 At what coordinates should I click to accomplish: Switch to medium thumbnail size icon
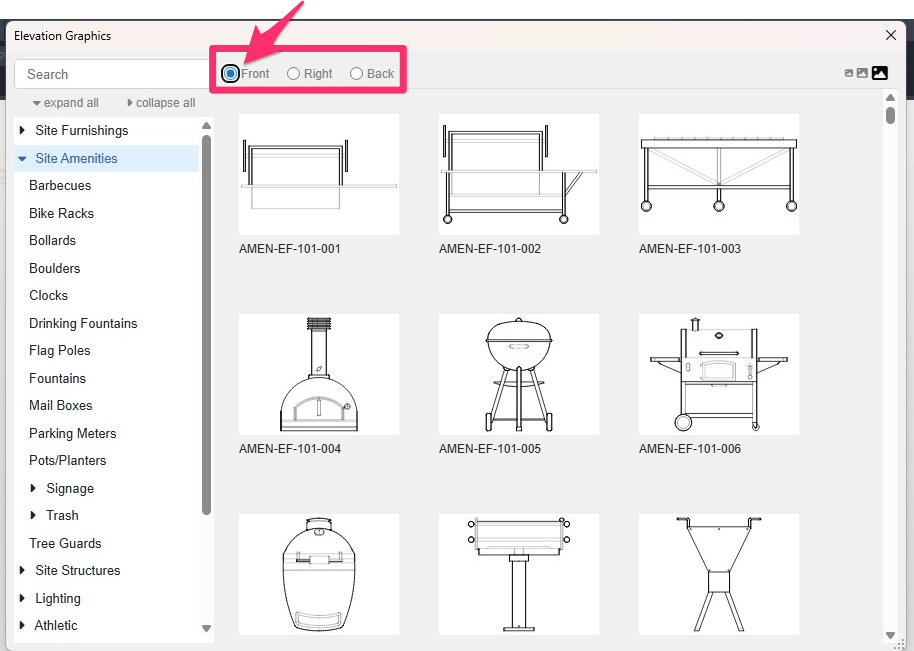point(862,73)
